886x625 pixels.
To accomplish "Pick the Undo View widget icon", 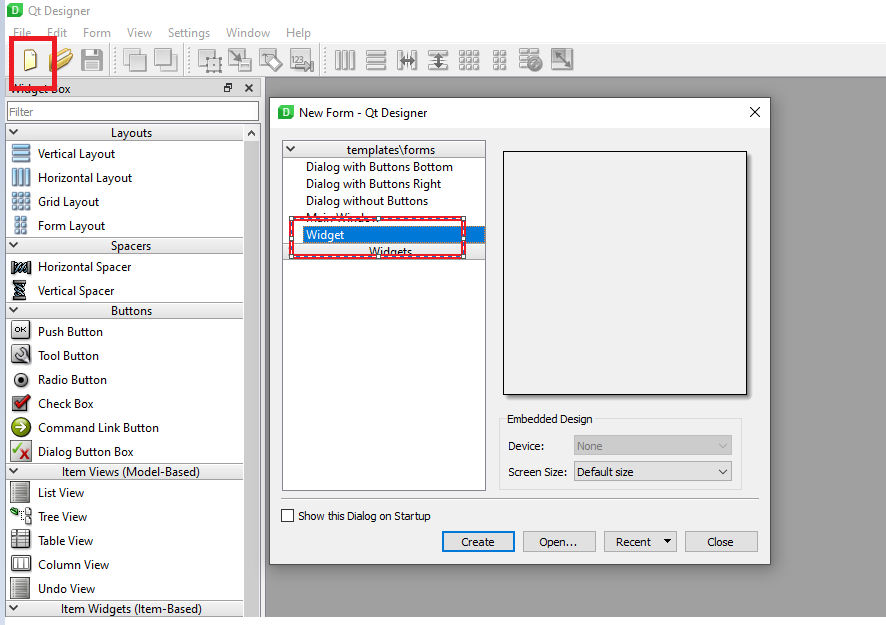I will [x=20, y=588].
